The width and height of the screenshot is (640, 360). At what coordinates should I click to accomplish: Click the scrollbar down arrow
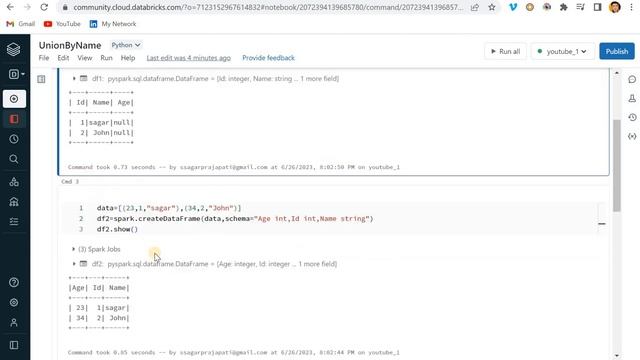(x=617, y=356)
